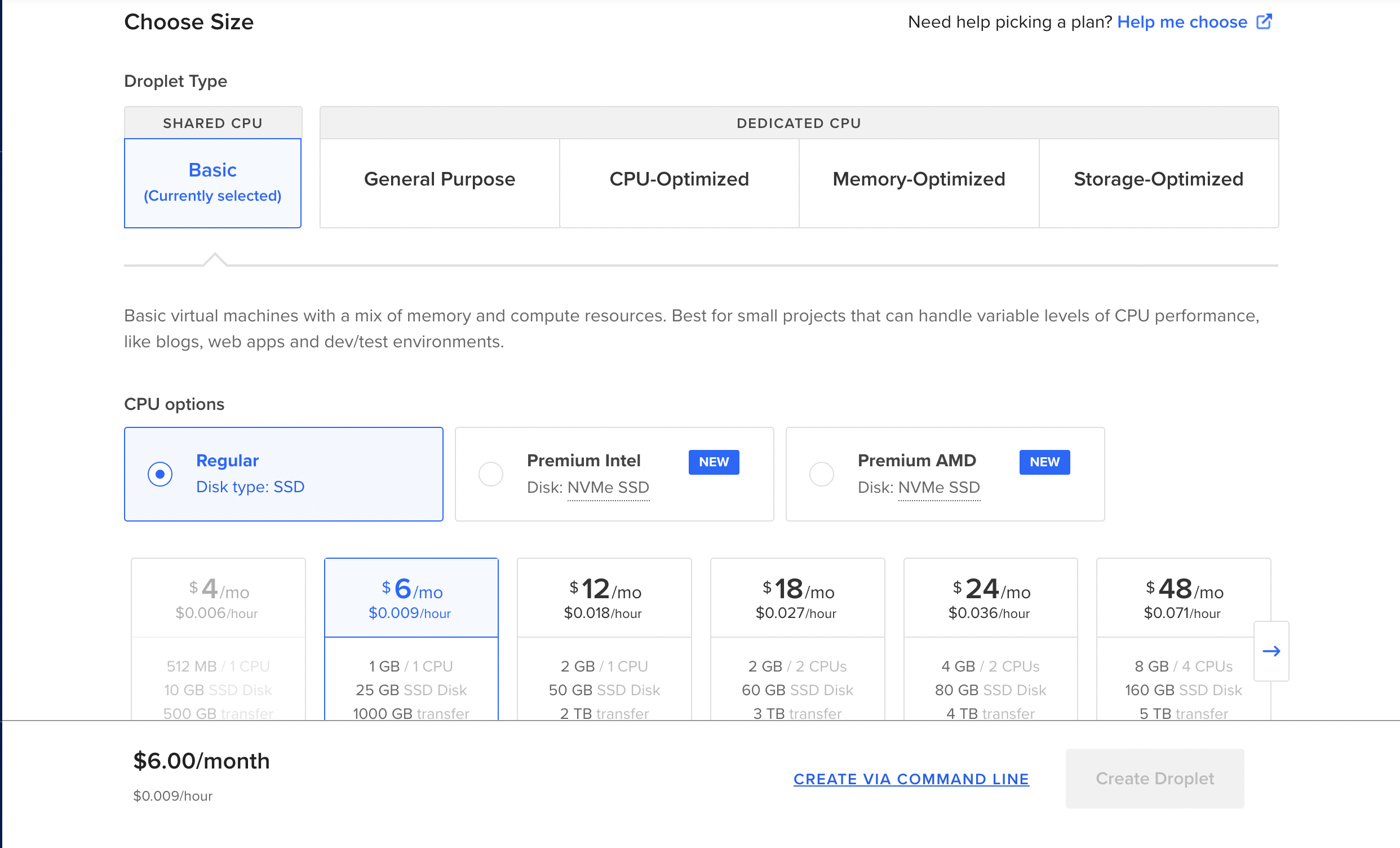This screenshot has width=1400, height=848.
Task: Select the Premium Intel radio button
Action: 491,474
